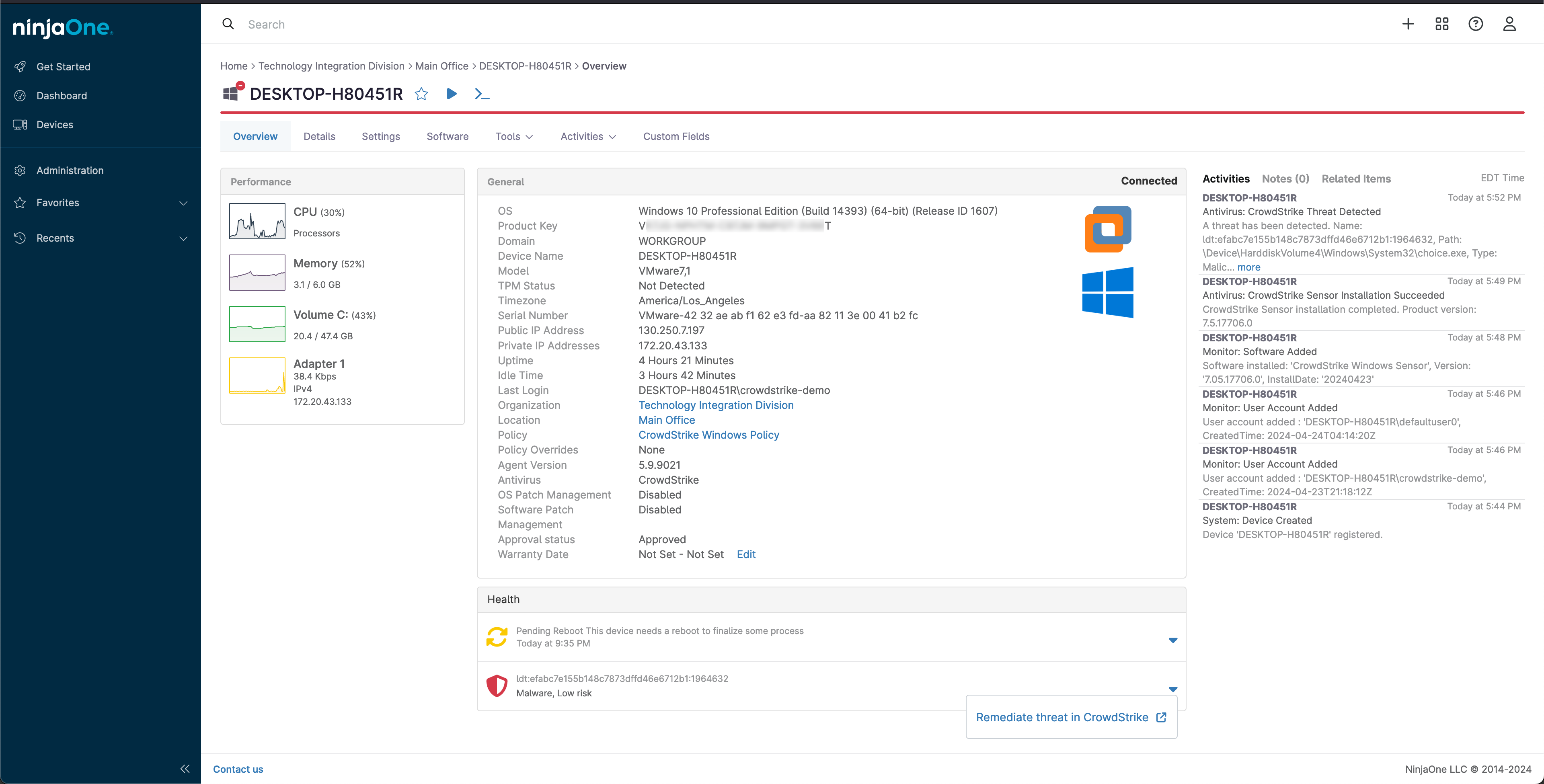Open the user profile icon
The height and width of the screenshot is (784, 1544).
tap(1510, 23)
